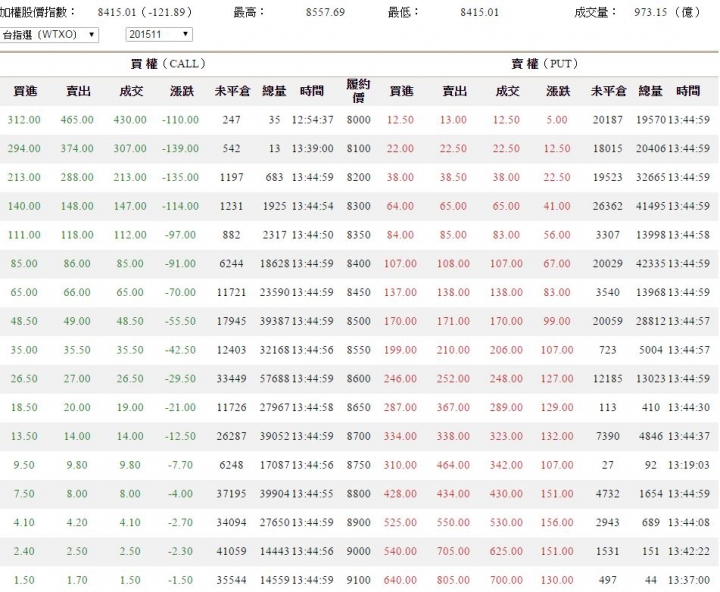Click the 加權股價指數 label
The image size is (720, 592).
(38, 12)
